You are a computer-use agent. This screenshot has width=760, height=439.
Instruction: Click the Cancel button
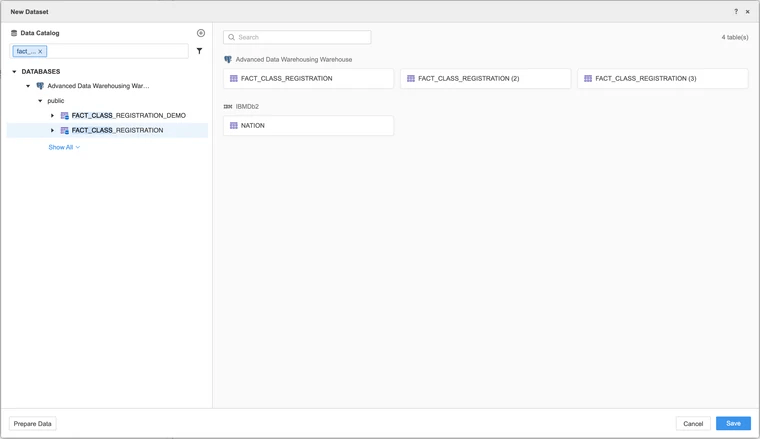tap(693, 424)
